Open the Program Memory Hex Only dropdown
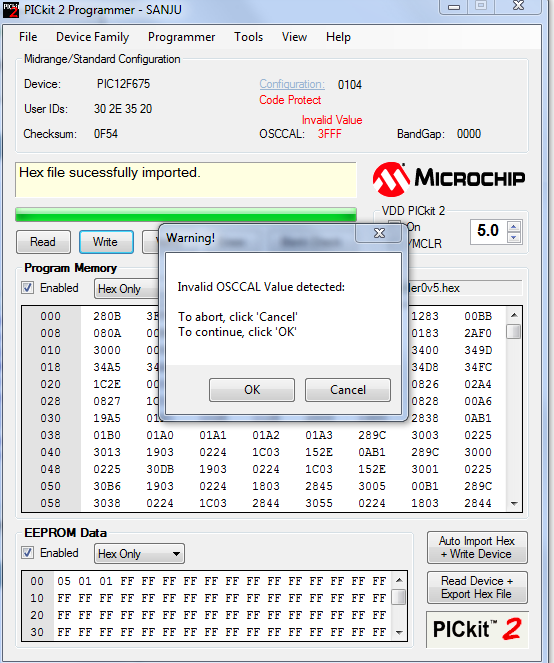The width and height of the screenshot is (554, 663). click(x=127, y=289)
